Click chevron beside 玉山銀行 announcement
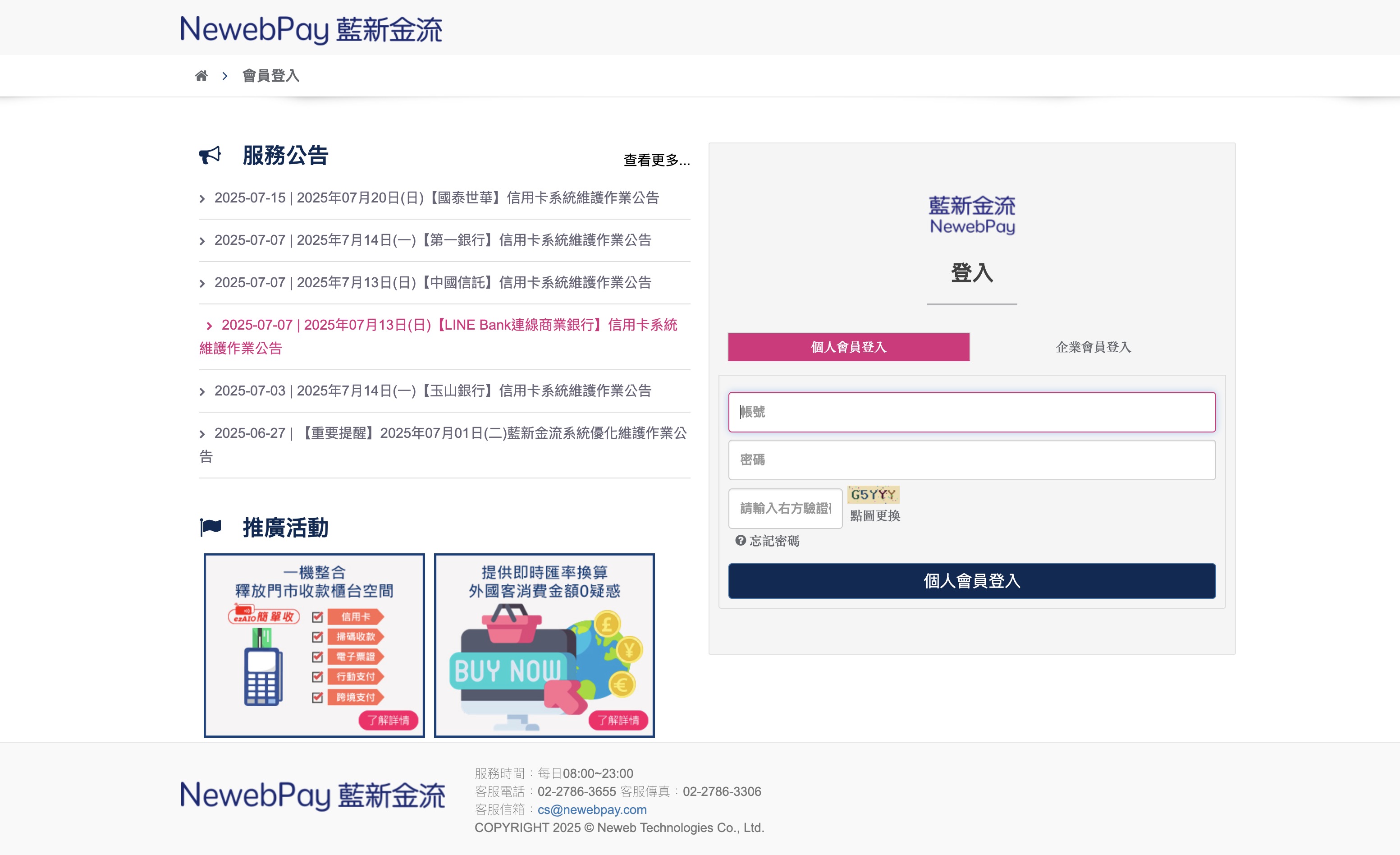This screenshot has width=1400, height=855. 202,392
